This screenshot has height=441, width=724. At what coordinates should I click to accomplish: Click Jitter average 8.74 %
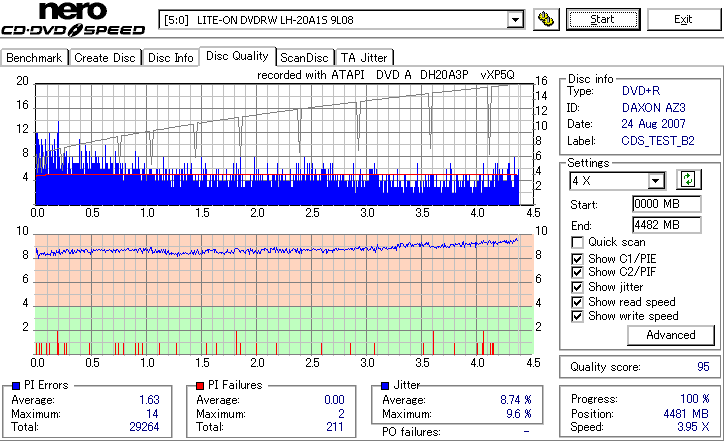point(516,399)
